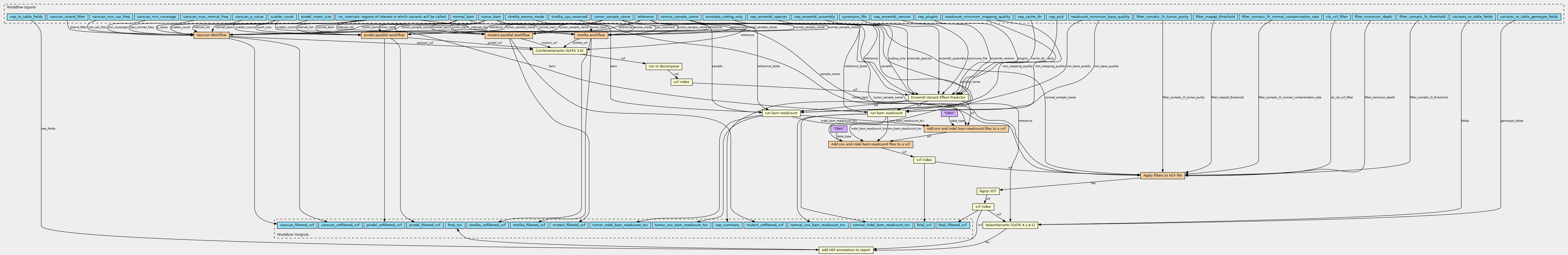1568x255 pixels.
Task: Click the strelka_filtered_vcf output node
Action: click(x=528, y=225)
